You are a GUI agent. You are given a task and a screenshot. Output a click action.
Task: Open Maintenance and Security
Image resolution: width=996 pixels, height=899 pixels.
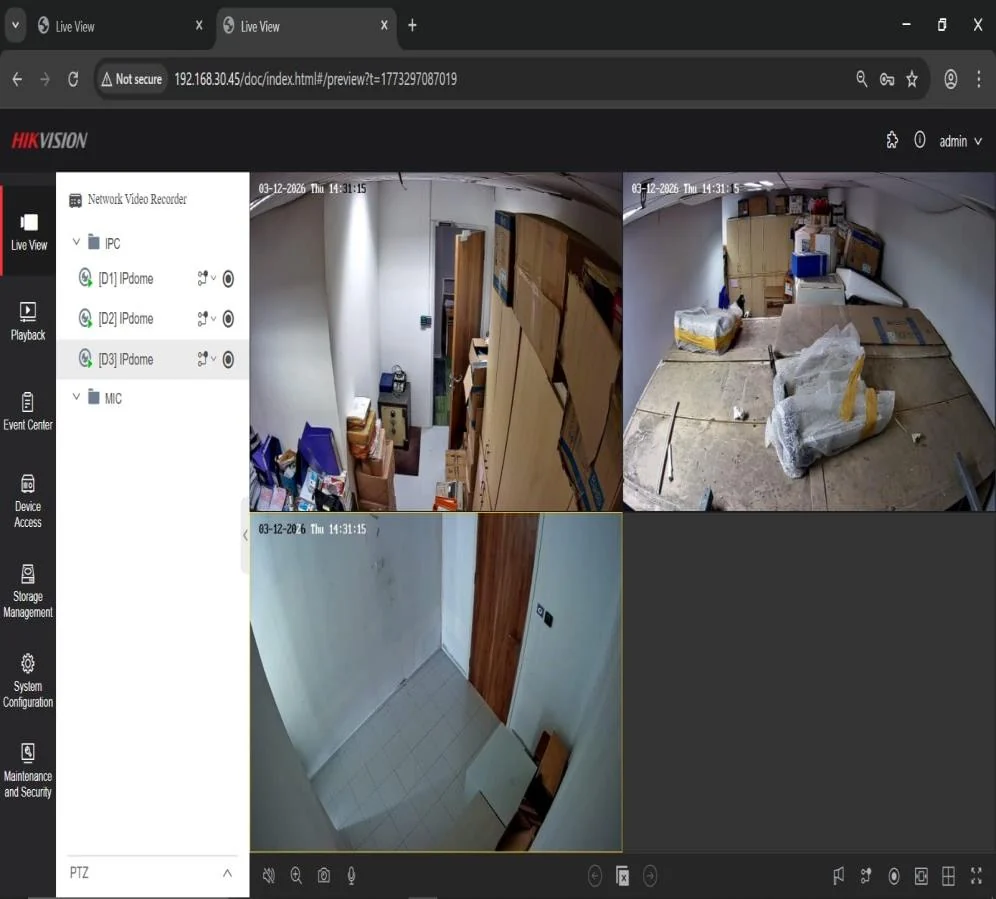click(x=28, y=771)
